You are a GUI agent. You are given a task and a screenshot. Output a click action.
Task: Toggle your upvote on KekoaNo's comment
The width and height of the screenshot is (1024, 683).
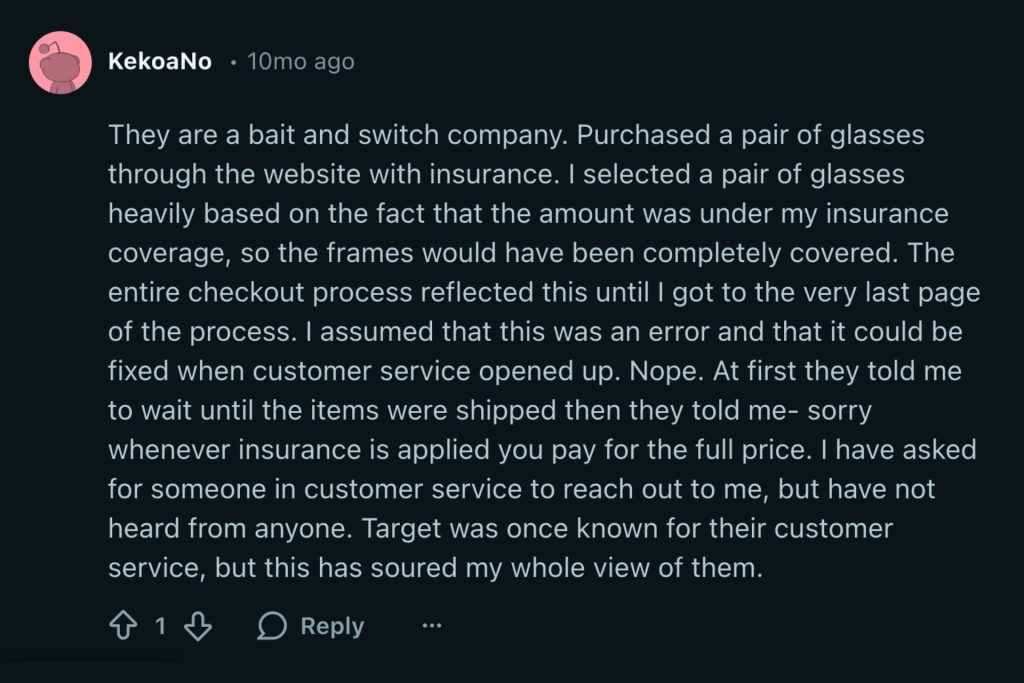tap(123, 625)
